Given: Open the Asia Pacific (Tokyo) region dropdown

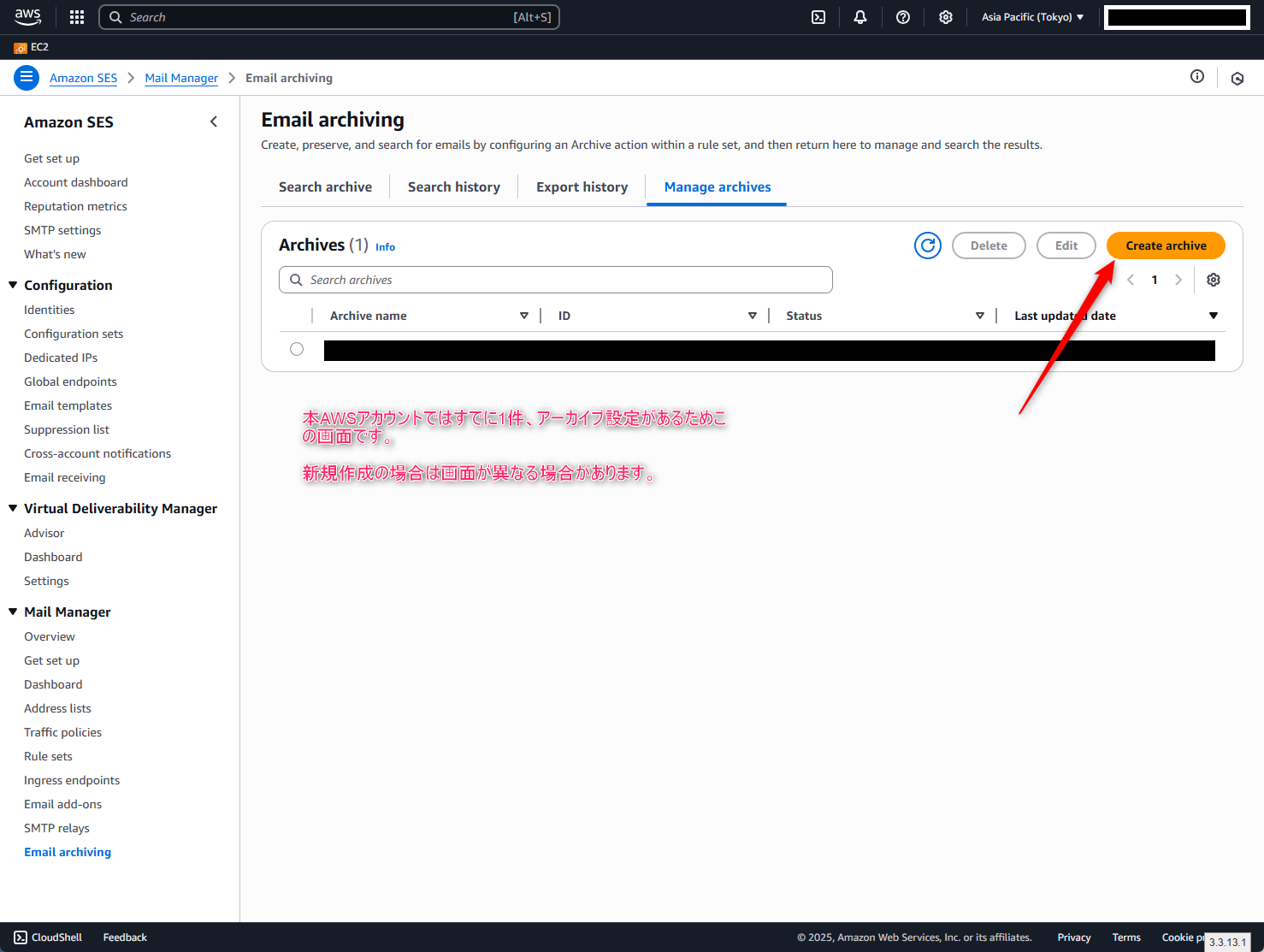Looking at the screenshot, I should click(1032, 17).
